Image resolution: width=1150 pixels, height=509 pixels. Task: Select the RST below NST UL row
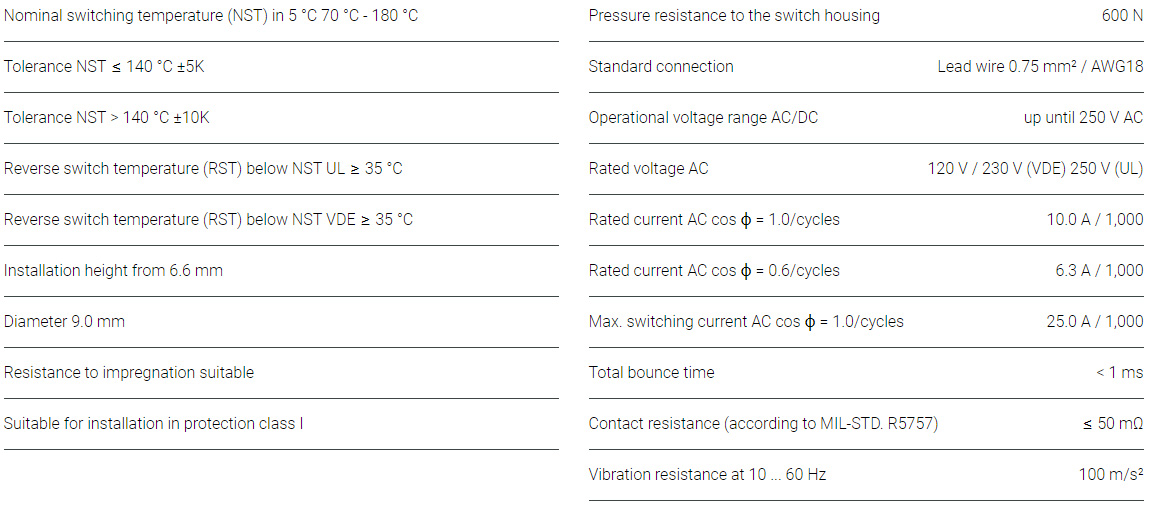point(203,169)
